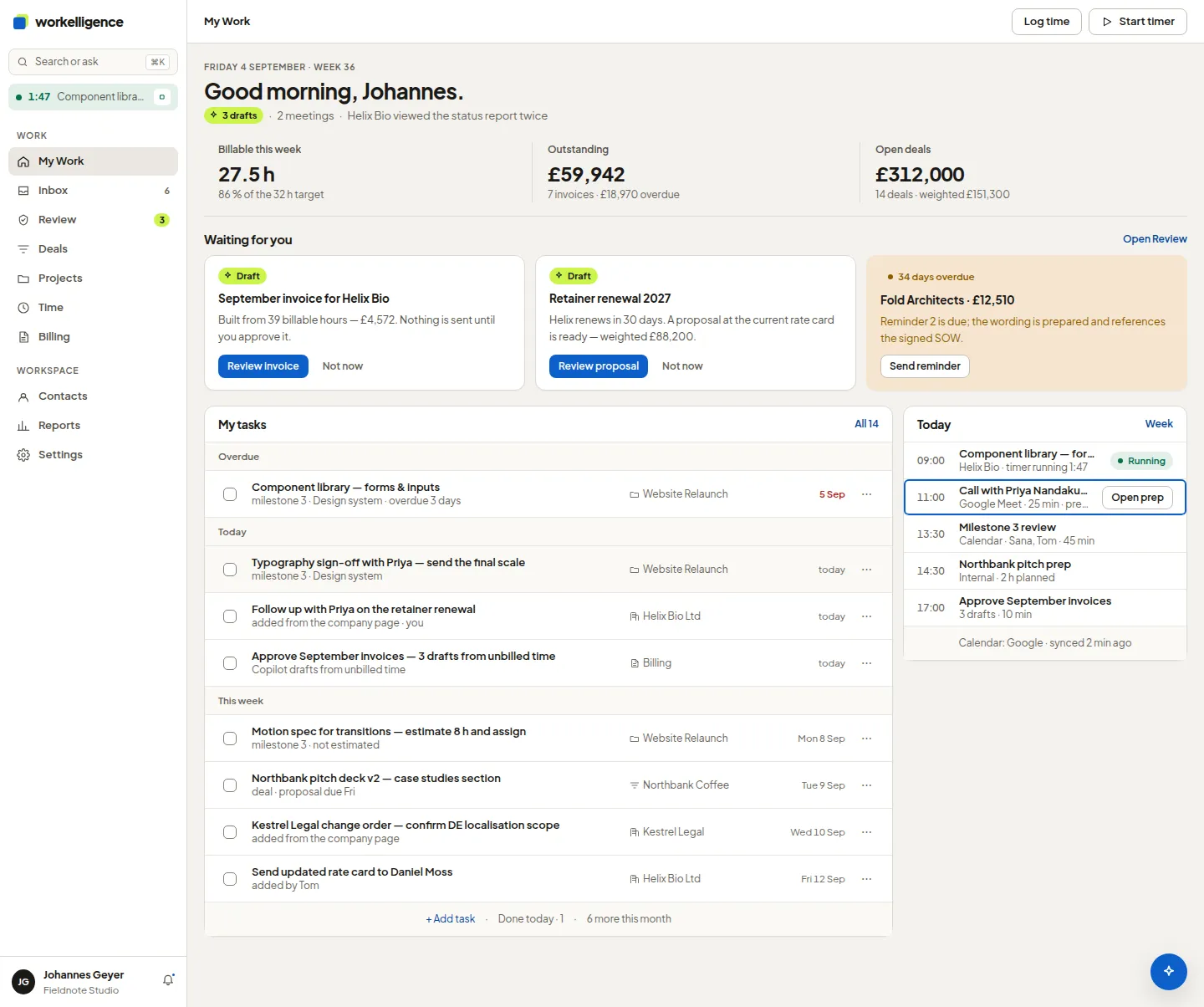Complete the Approve September invoices task
This screenshot has height=1007, width=1204.
click(x=230, y=663)
